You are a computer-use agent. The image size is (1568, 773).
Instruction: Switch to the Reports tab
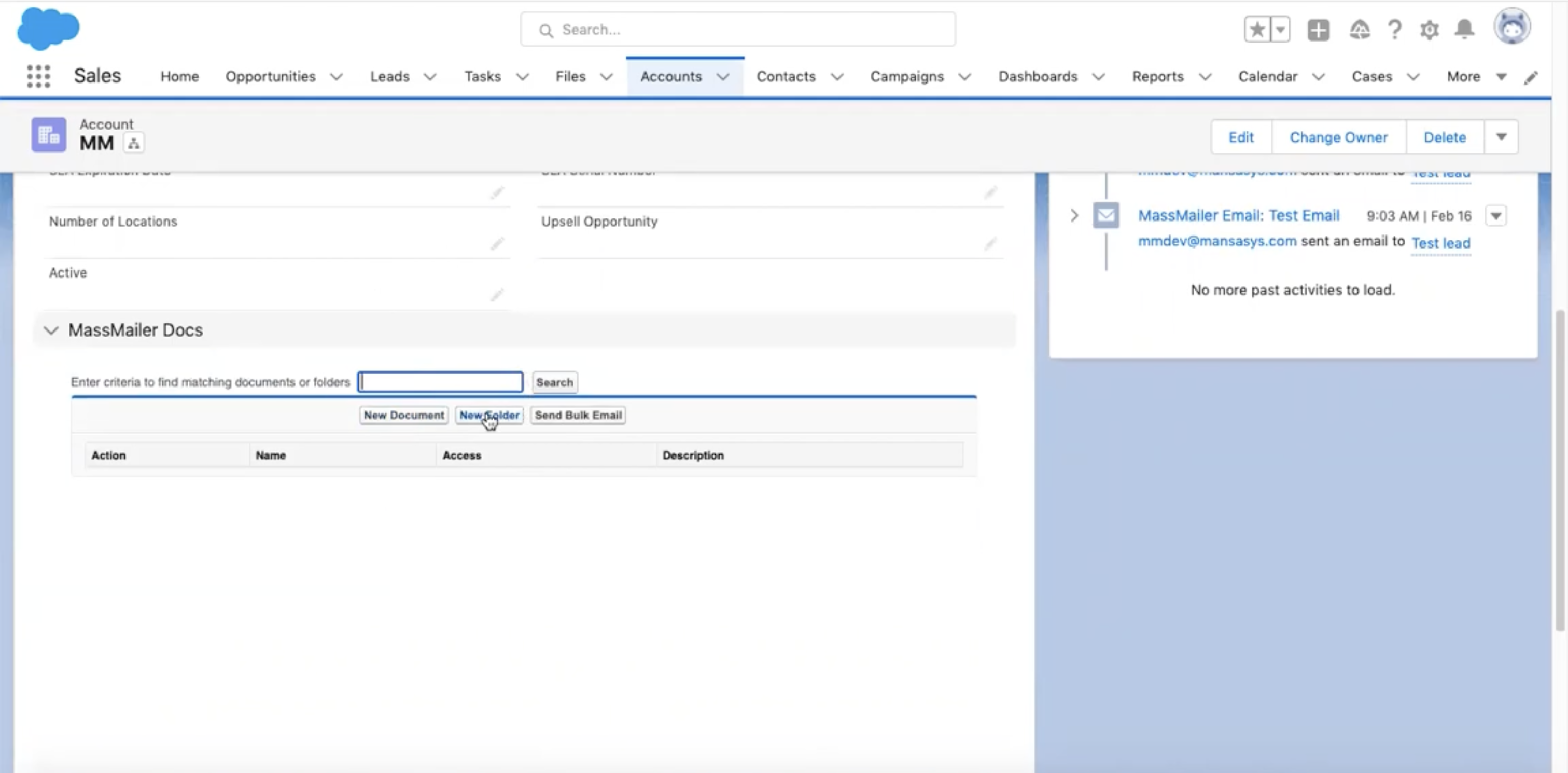pos(1158,77)
